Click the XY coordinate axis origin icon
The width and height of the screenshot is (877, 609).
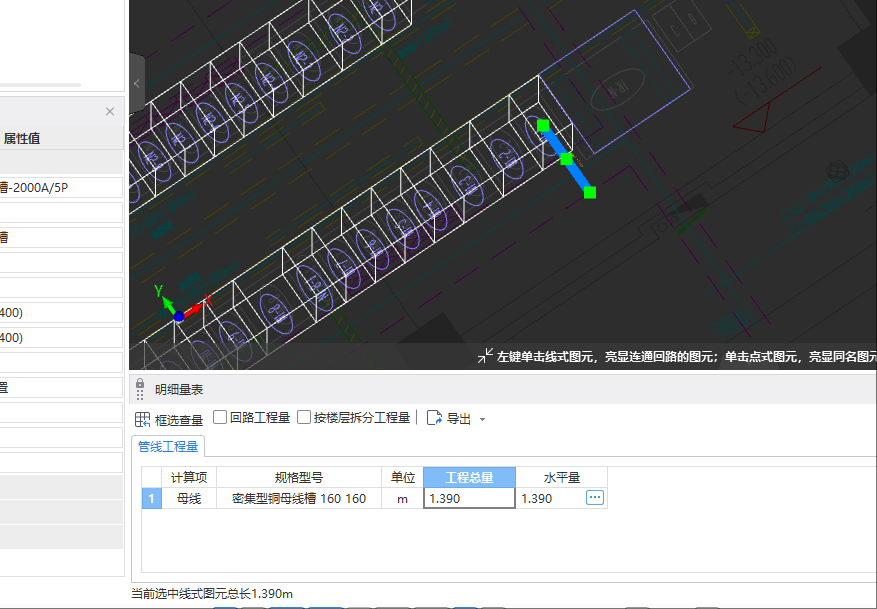pyautogui.click(x=179, y=317)
